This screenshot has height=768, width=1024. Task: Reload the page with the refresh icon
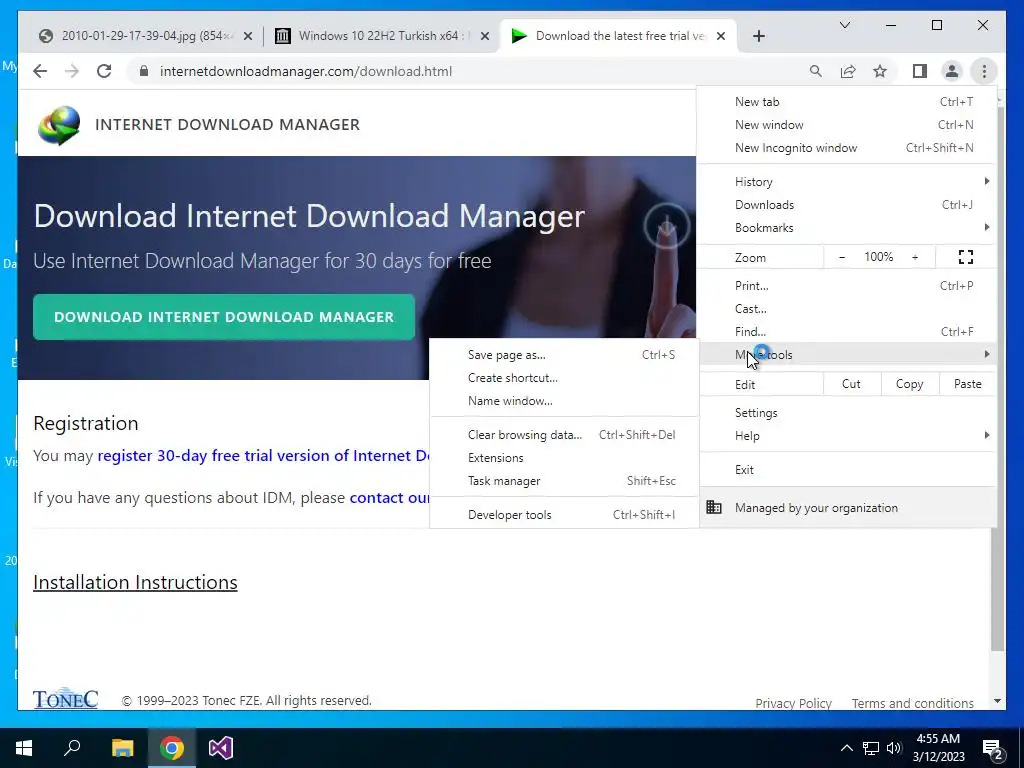click(104, 71)
